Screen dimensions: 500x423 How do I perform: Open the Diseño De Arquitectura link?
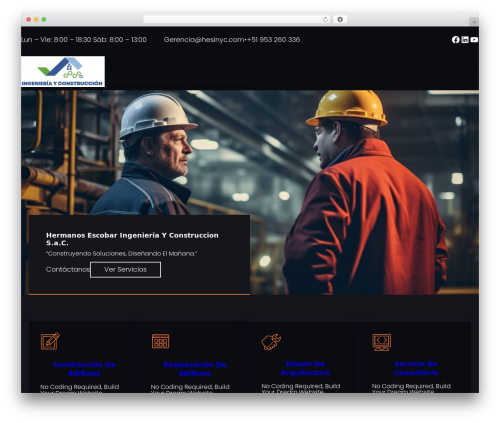pyautogui.click(x=305, y=368)
